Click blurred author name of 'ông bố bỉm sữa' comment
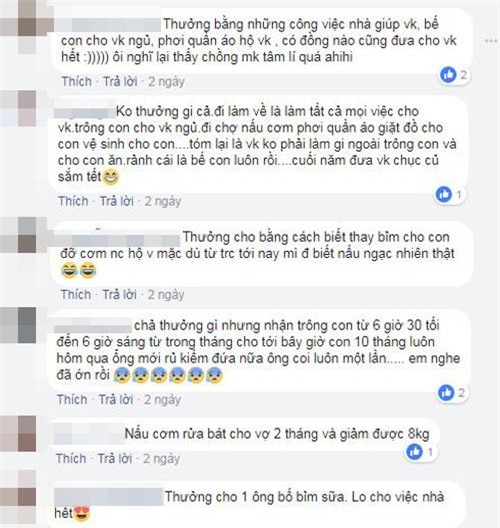This screenshot has height=528, width=500. (108, 497)
